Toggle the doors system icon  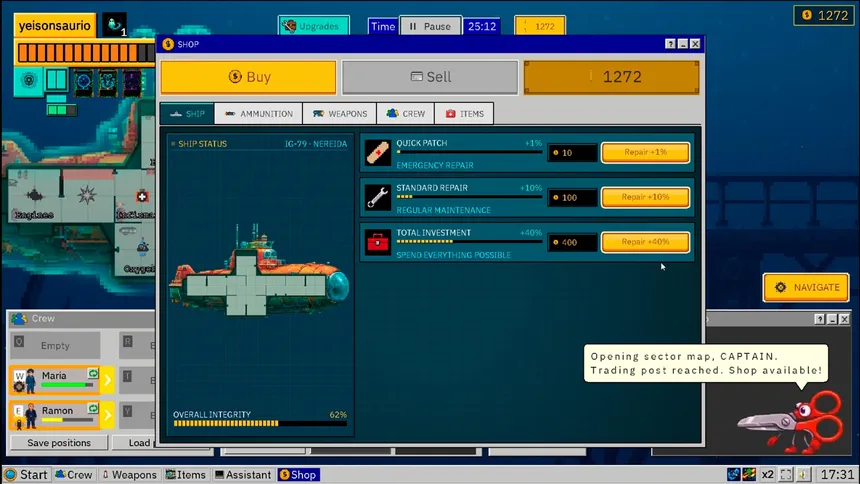[56, 80]
